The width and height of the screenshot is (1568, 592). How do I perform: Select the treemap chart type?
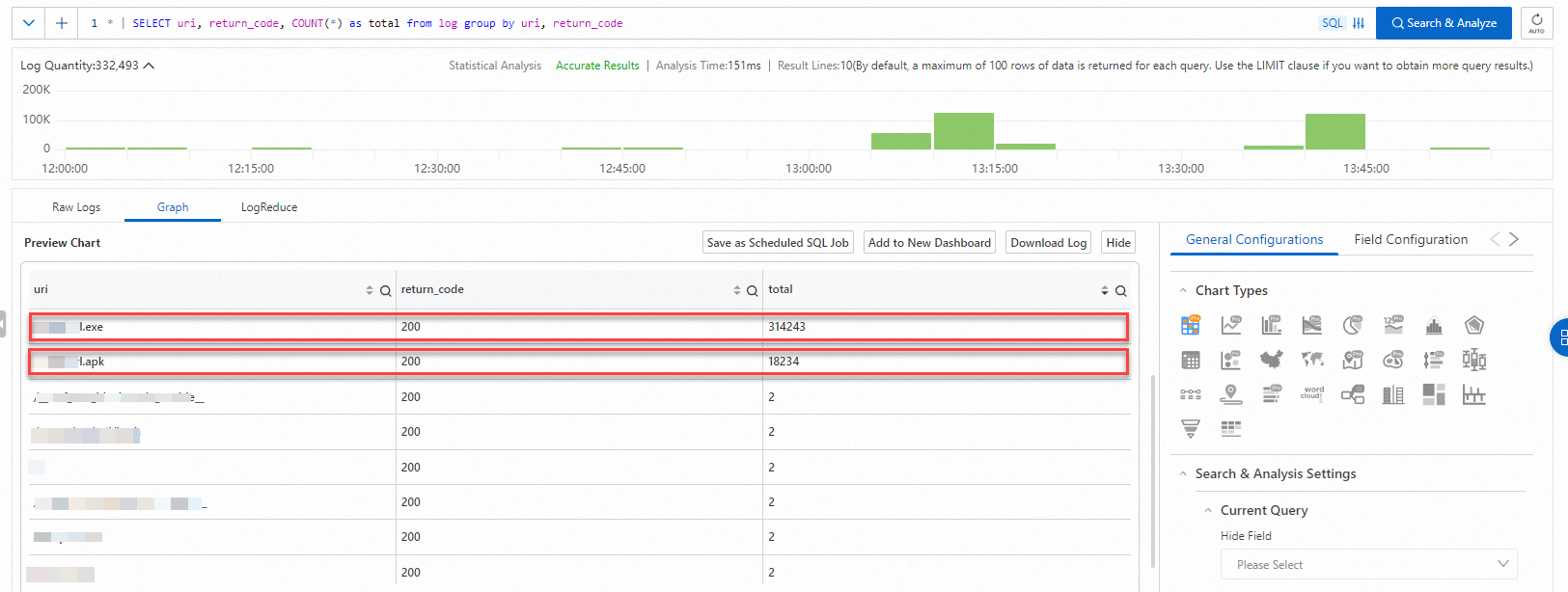tap(1434, 394)
